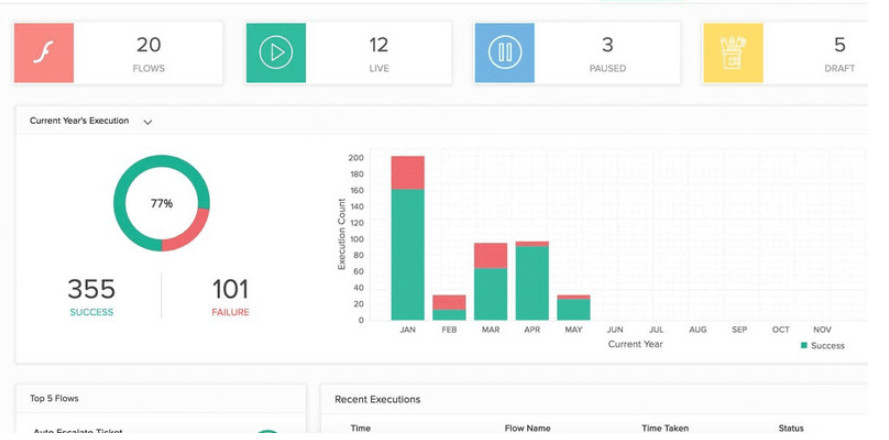Sort by the Time Taken column header
889x440 pixels.
pyautogui.click(x=664, y=428)
